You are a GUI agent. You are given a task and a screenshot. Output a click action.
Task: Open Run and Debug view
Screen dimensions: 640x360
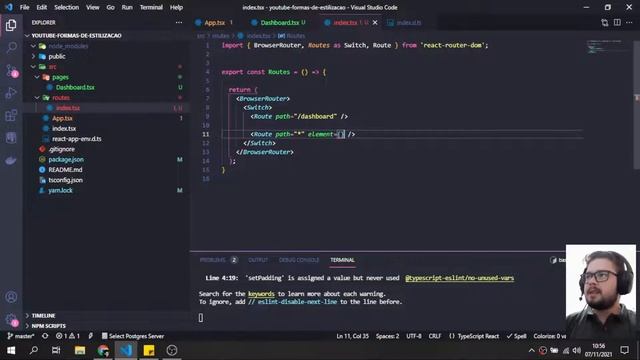[x=11, y=93]
